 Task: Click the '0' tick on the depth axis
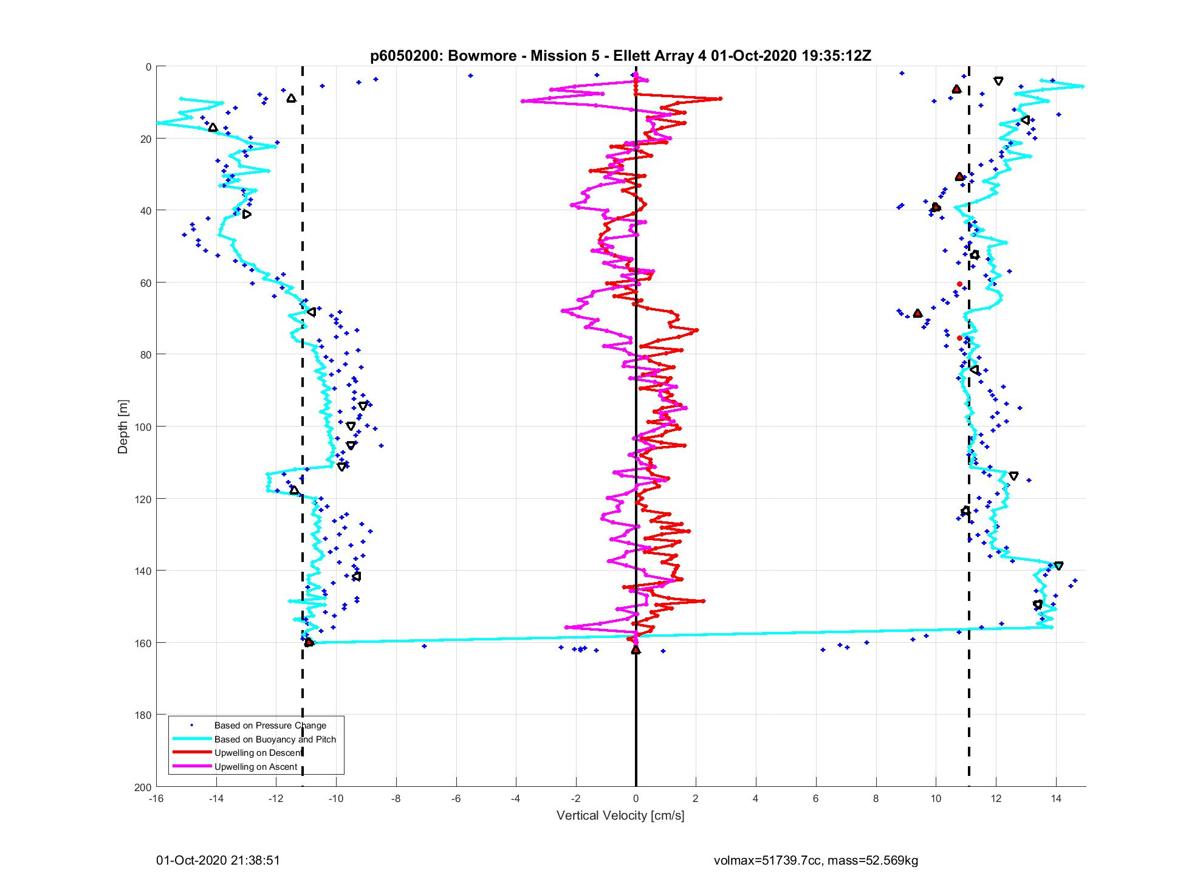[x=148, y=67]
